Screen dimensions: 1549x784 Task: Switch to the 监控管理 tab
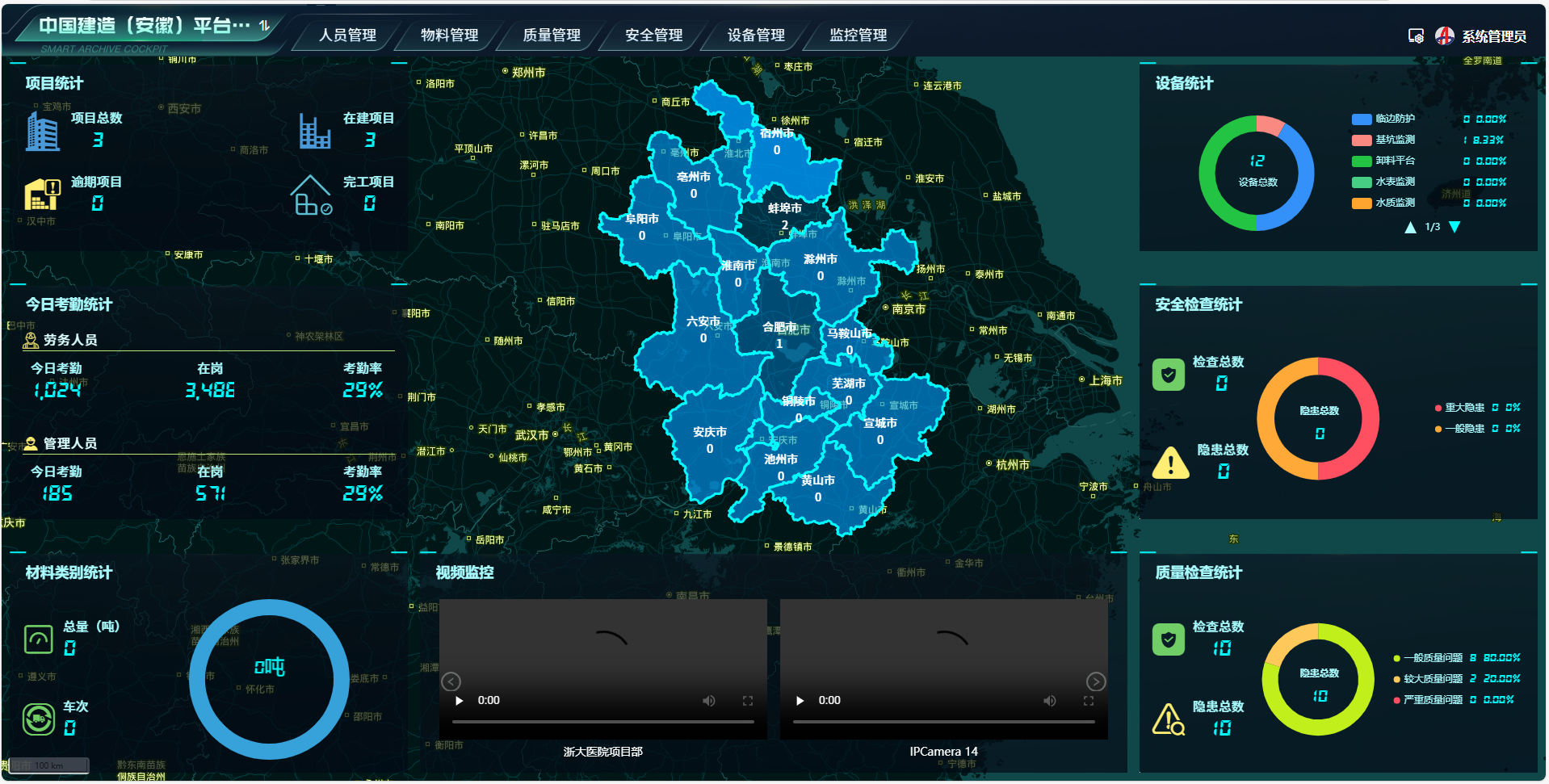(858, 35)
